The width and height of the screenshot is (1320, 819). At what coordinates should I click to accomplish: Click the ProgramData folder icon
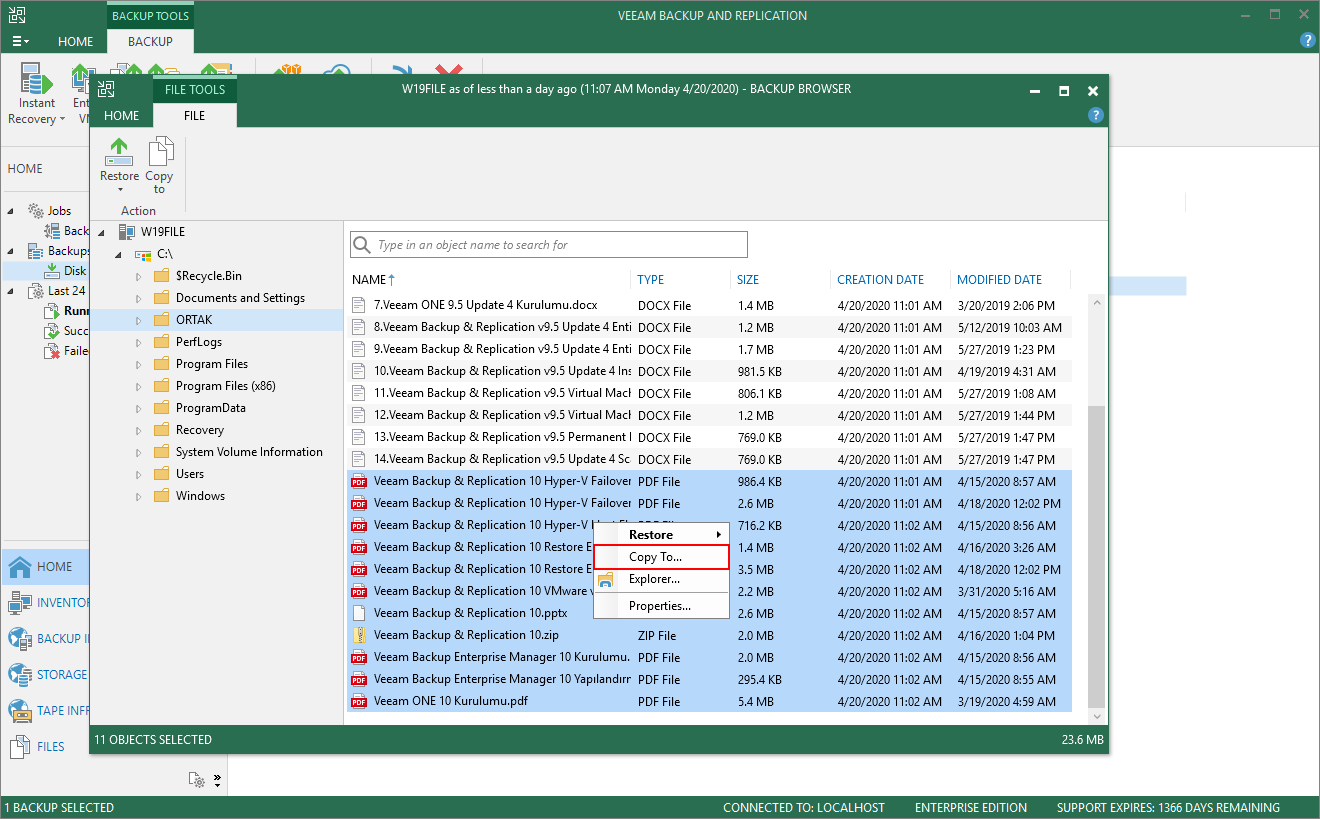click(161, 408)
